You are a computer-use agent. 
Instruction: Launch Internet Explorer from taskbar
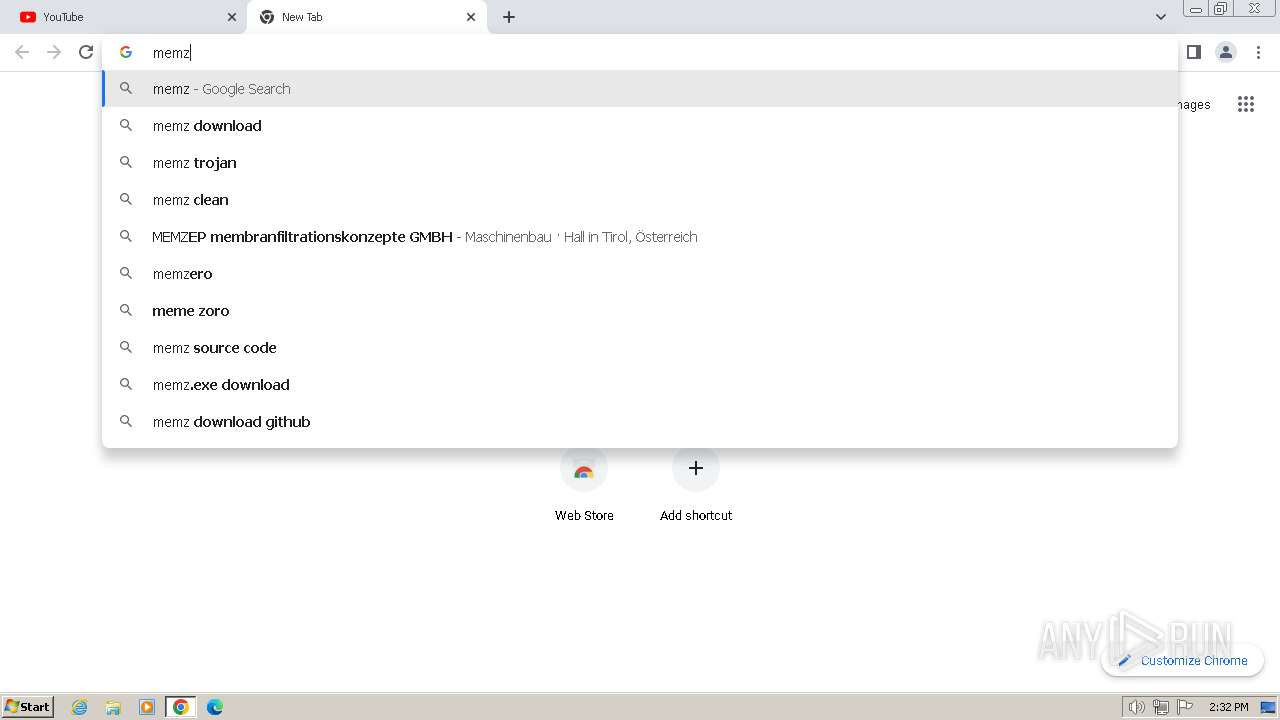tap(80, 707)
